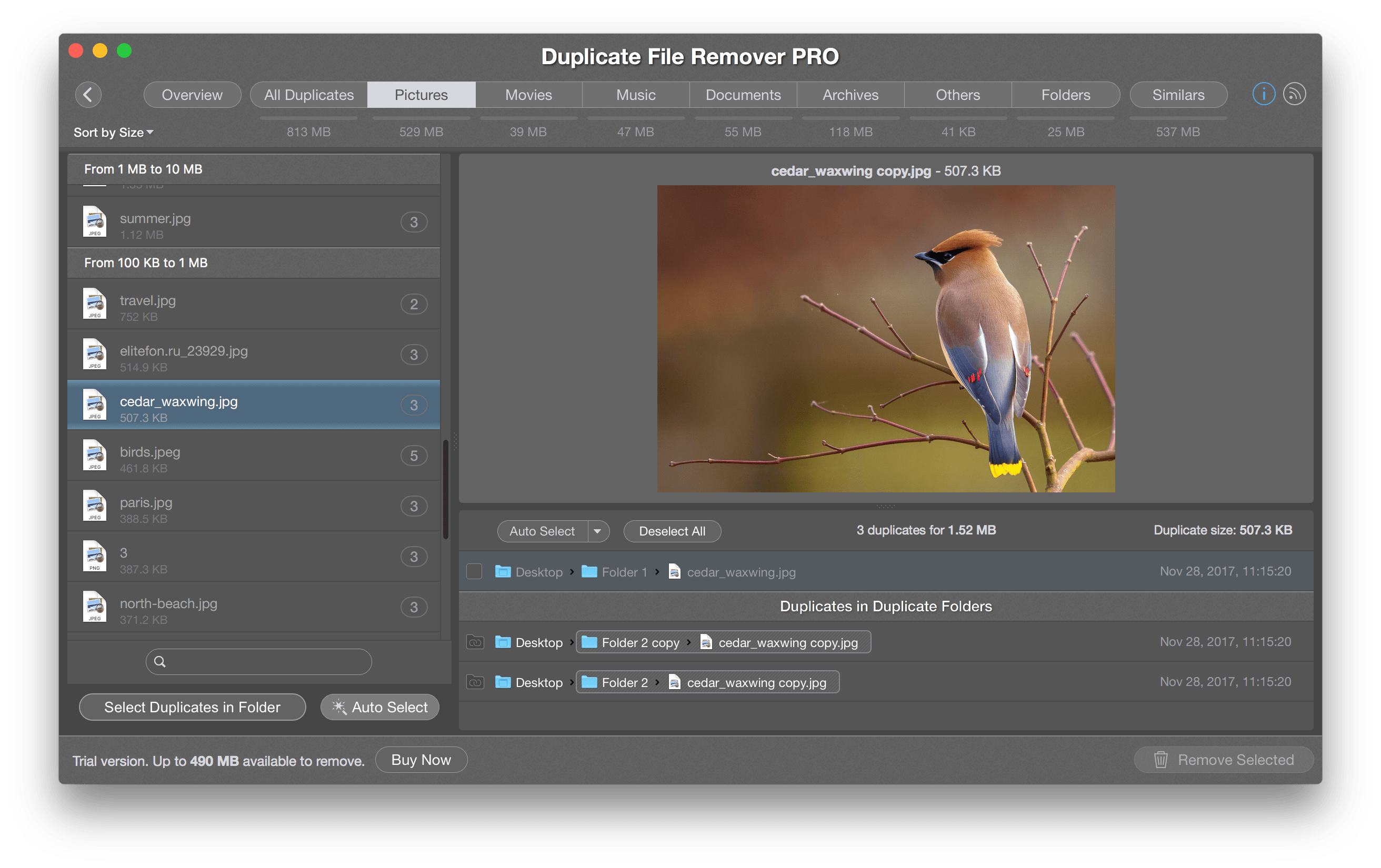Screen dimensions: 1381x868
Task: Click the elitefon.ru_23929.jpg file icon
Action: pyautogui.click(x=95, y=354)
